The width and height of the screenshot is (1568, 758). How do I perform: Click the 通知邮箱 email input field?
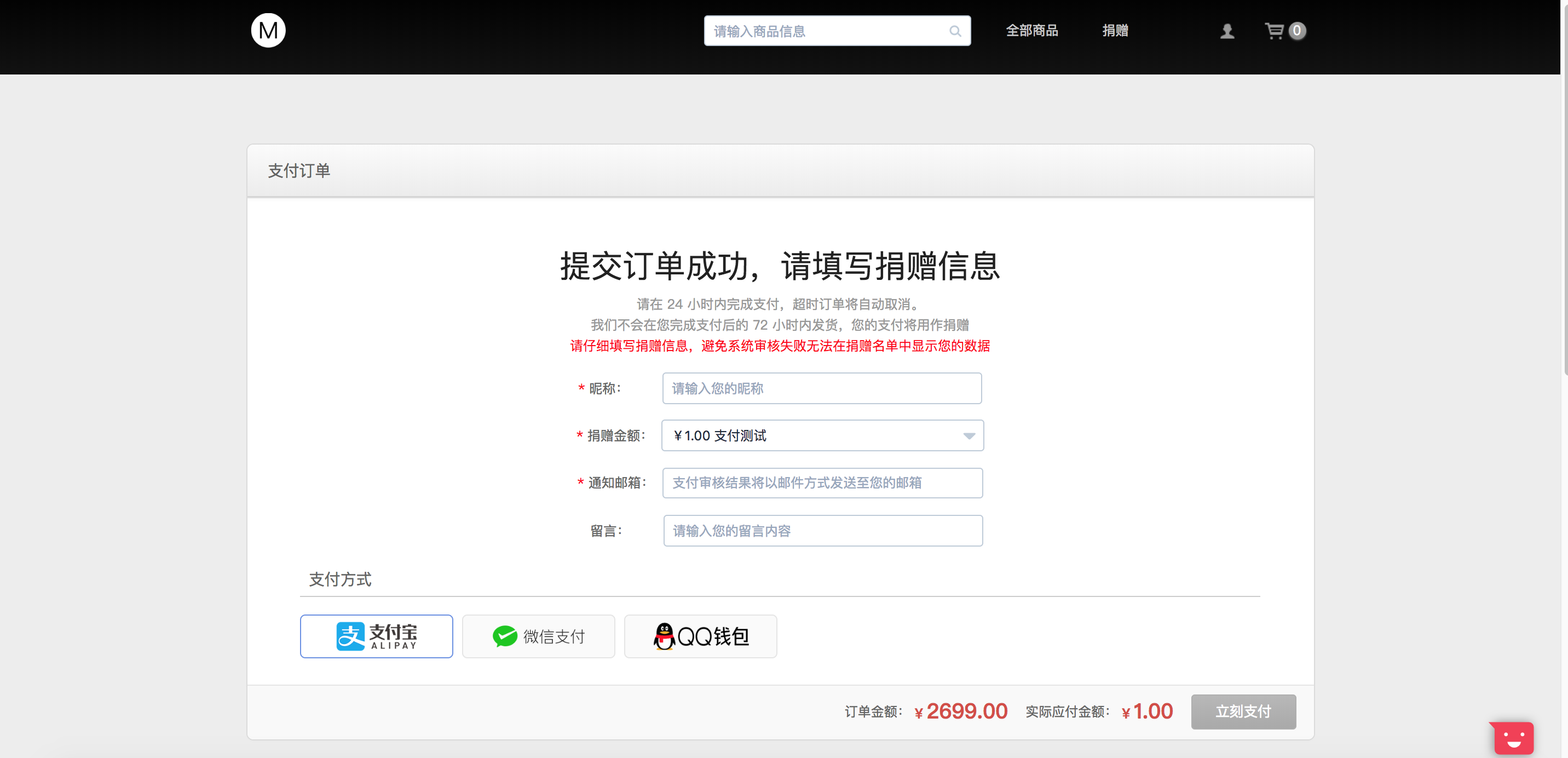[x=822, y=483]
